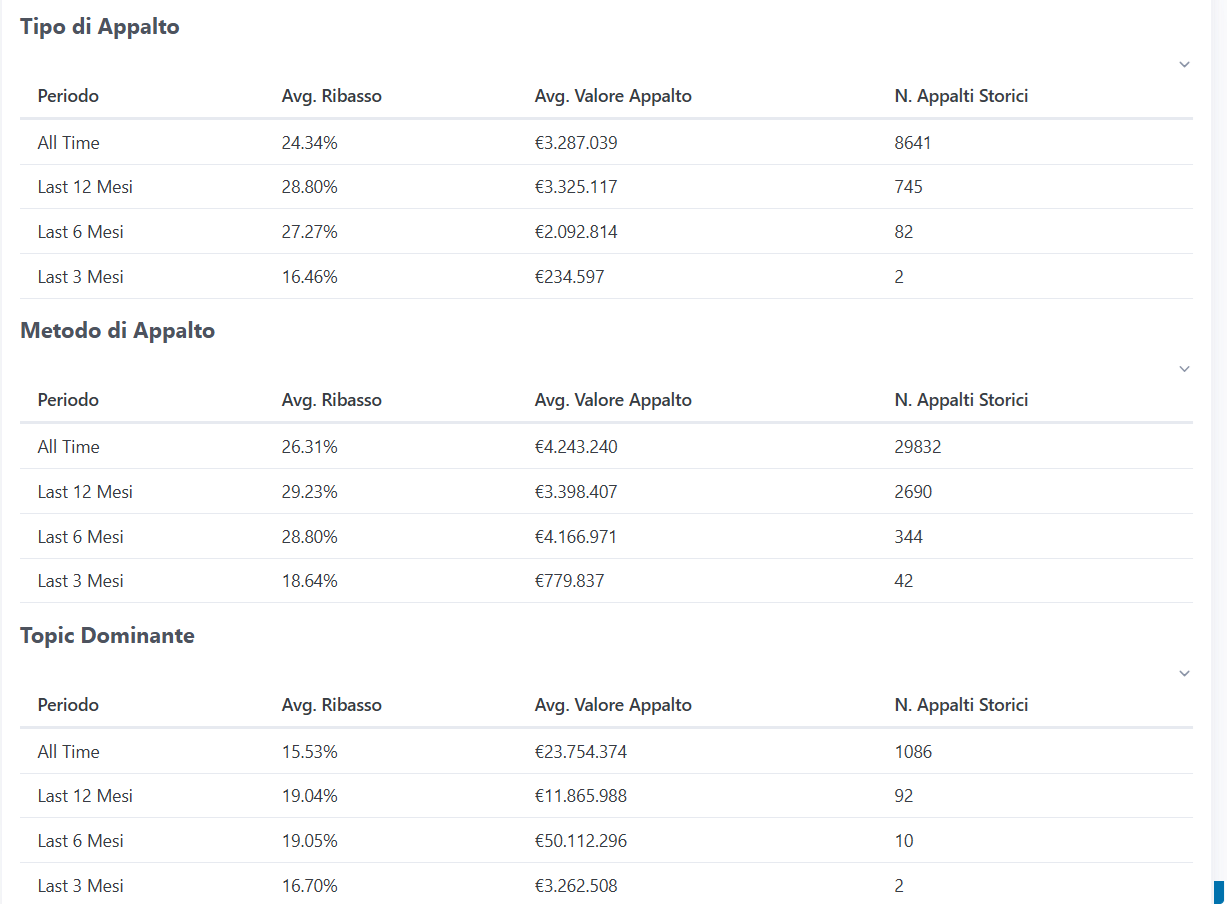Click Periodo header in Metodo di Appalto table
Viewport: 1230px width, 907px height.
click(x=68, y=400)
